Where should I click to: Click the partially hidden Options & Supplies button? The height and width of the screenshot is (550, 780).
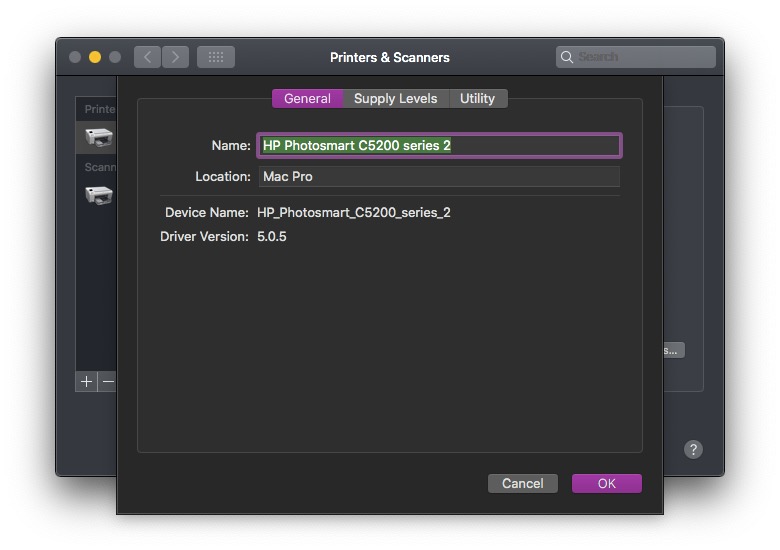[673, 350]
